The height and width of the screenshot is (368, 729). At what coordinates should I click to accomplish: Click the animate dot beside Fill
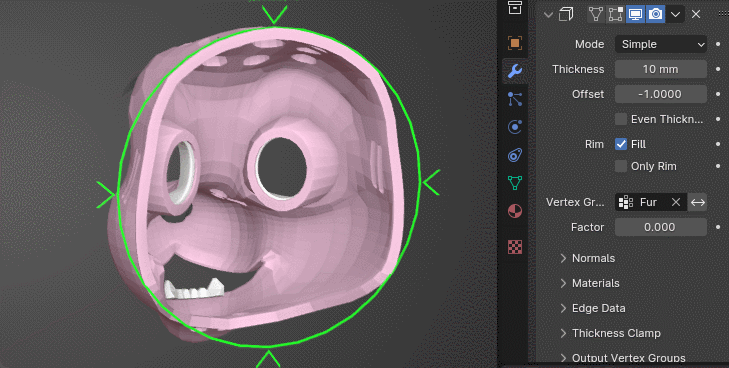pos(718,144)
